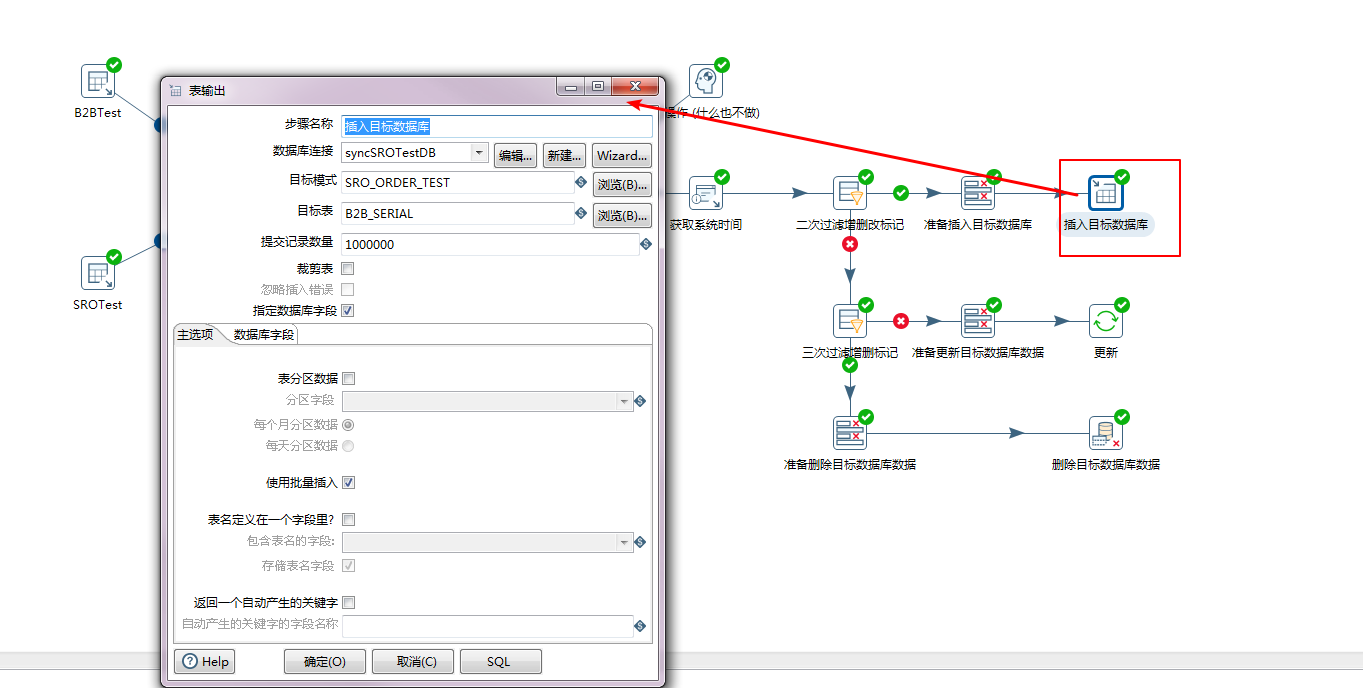Select the 准备更新目标数据库数据 step icon
The height and width of the screenshot is (688, 1363).
pyautogui.click(x=978, y=321)
